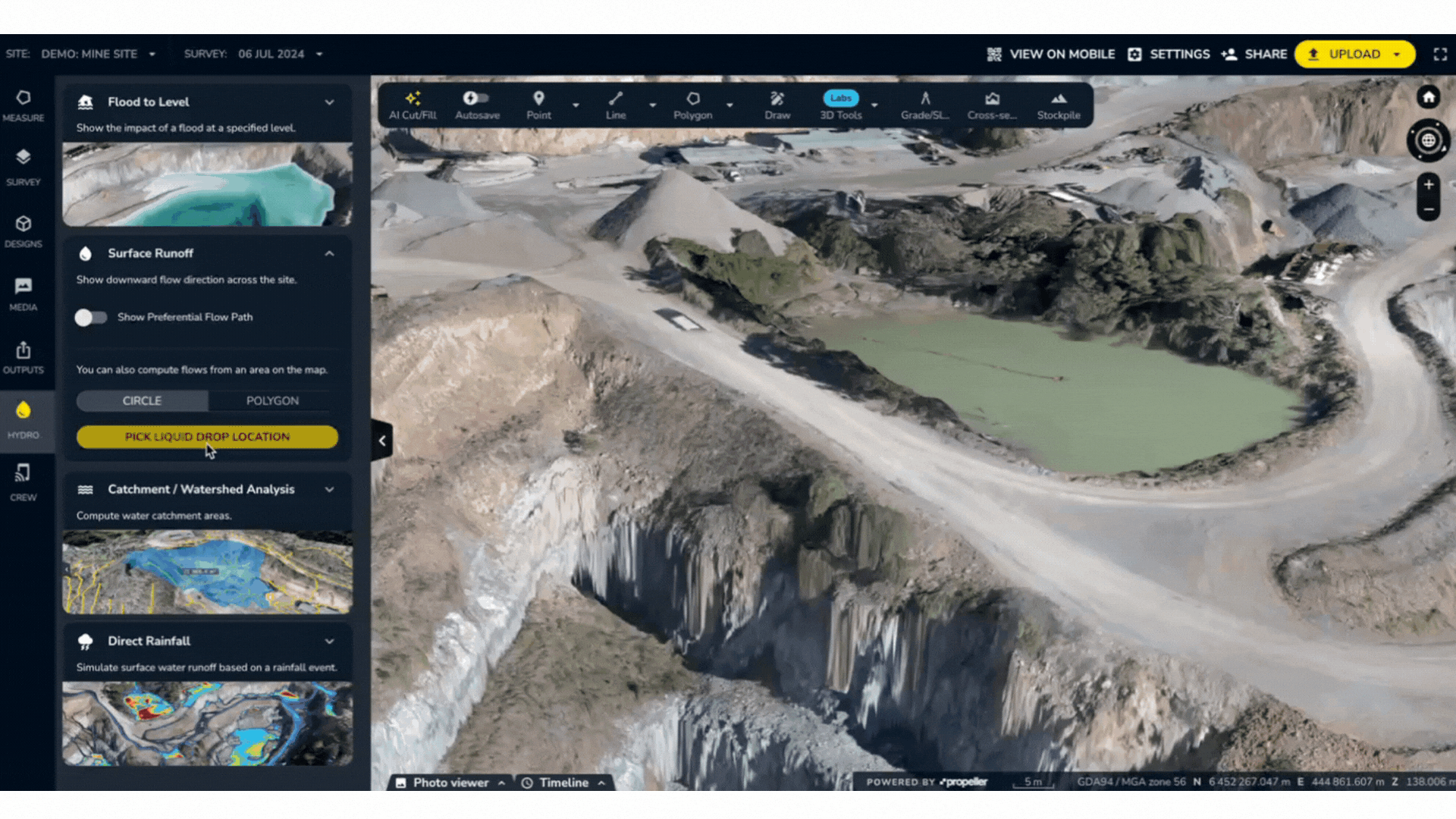Click the Share button

[x=1254, y=54]
